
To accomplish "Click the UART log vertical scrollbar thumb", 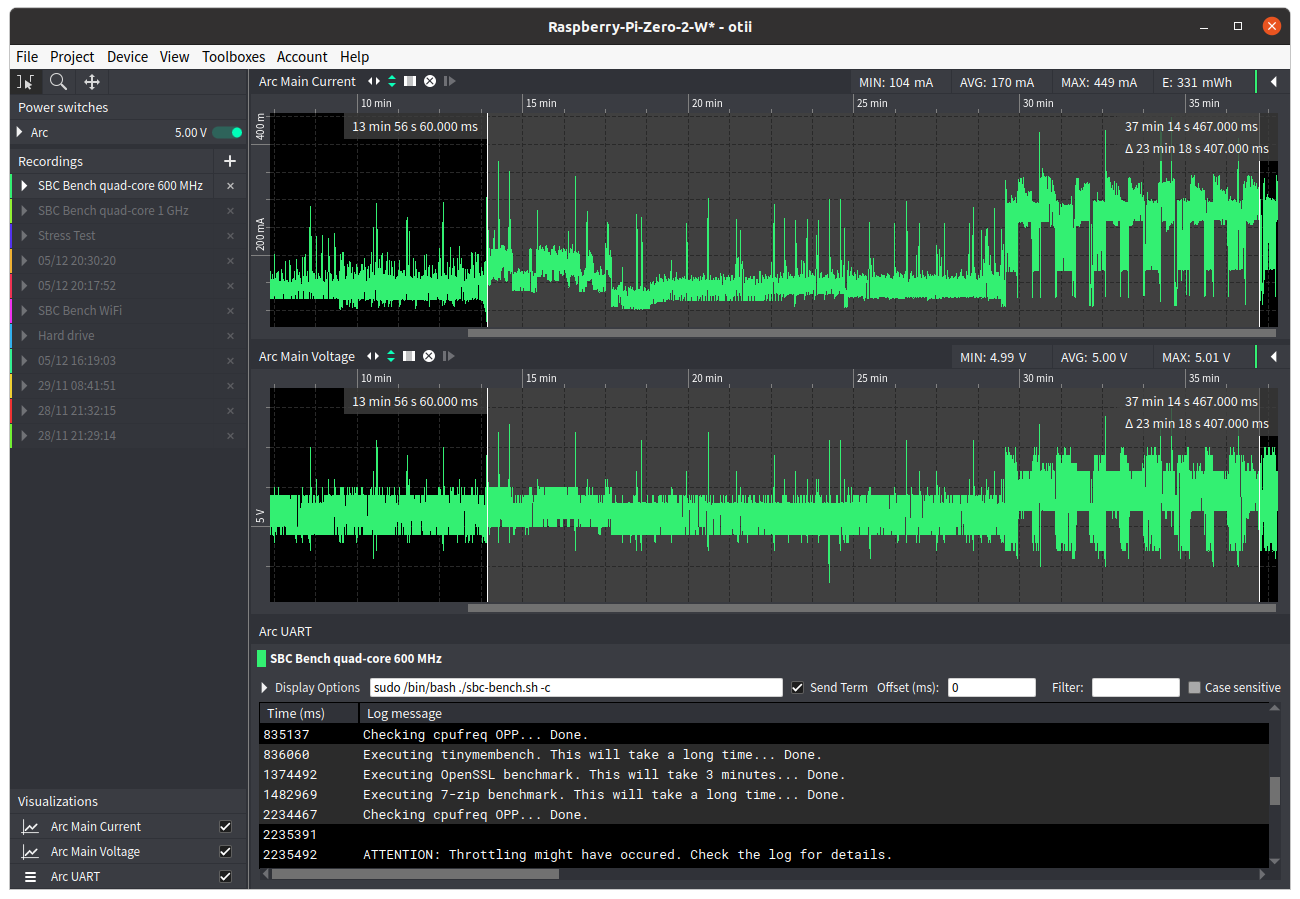I will [x=1275, y=791].
